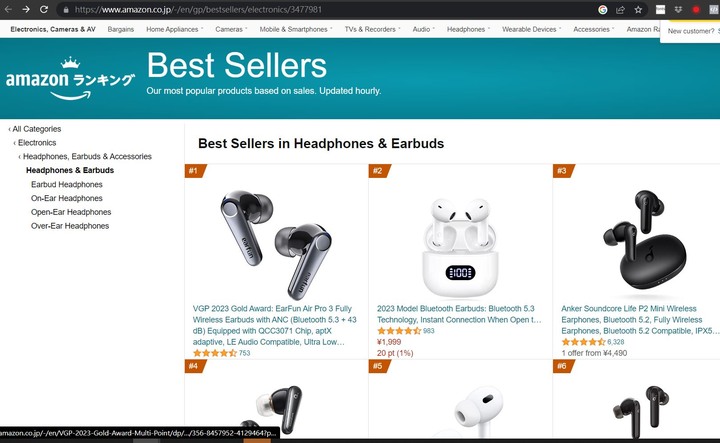Go back to All Categories
The height and width of the screenshot is (443, 720).
click(x=35, y=129)
